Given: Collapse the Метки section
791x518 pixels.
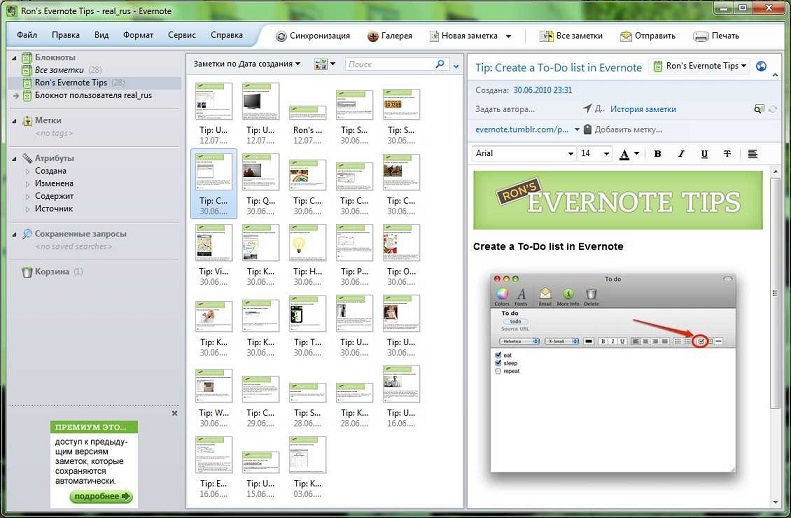Looking at the screenshot, I should click(14, 121).
